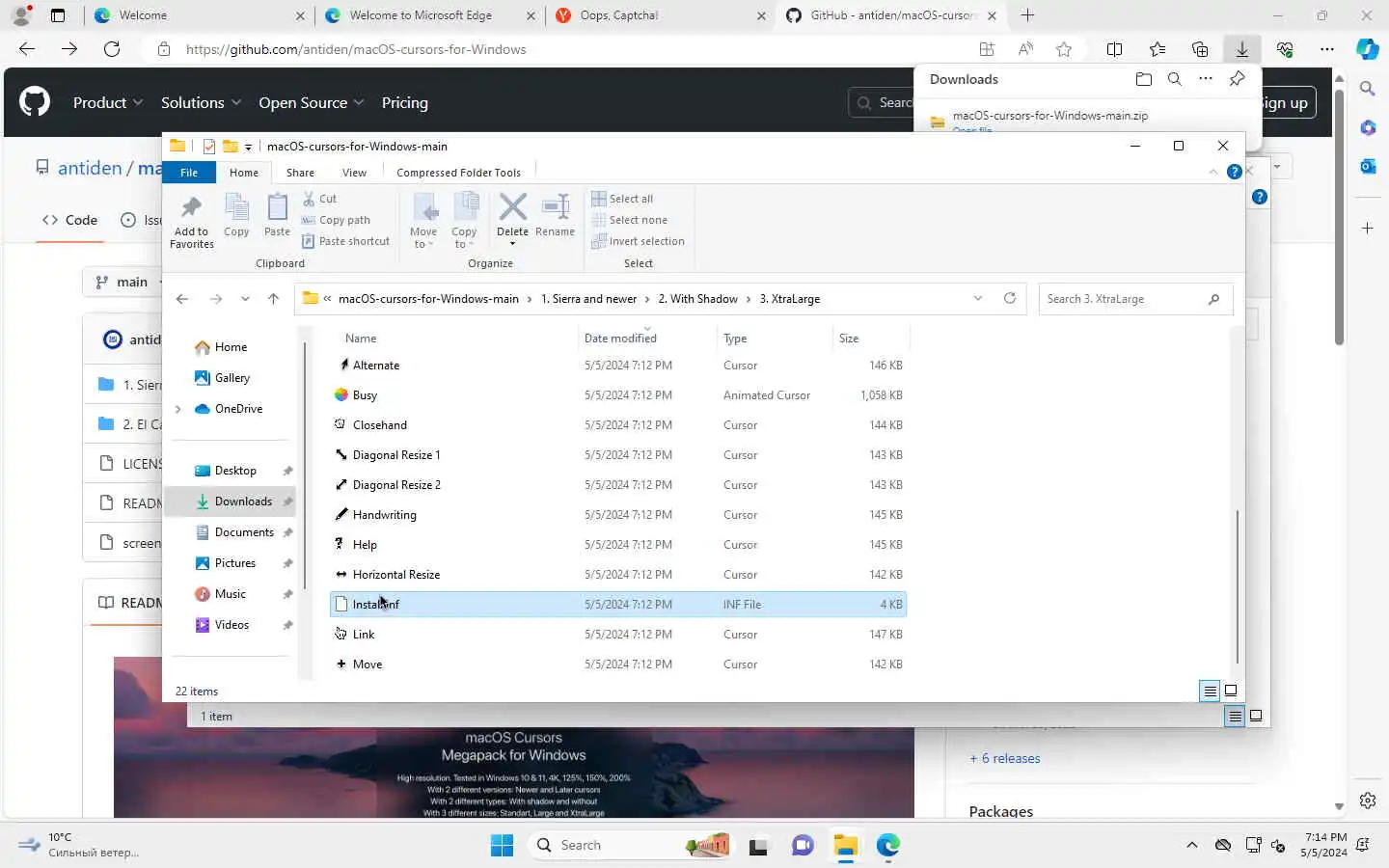Go back in File Explorer

(182, 299)
